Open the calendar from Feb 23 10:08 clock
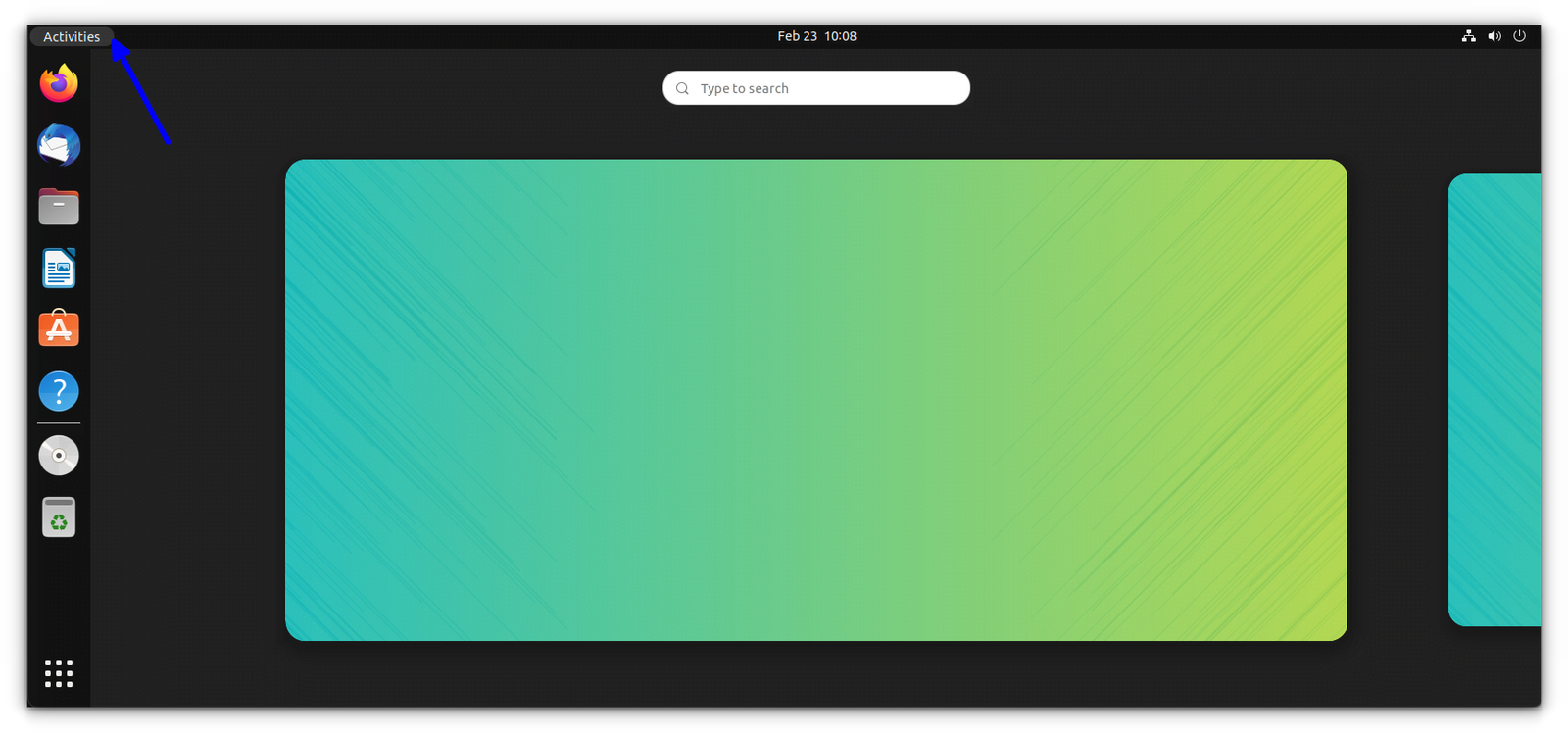The width and height of the screenshot is (1568, 736). coord(816,36)
